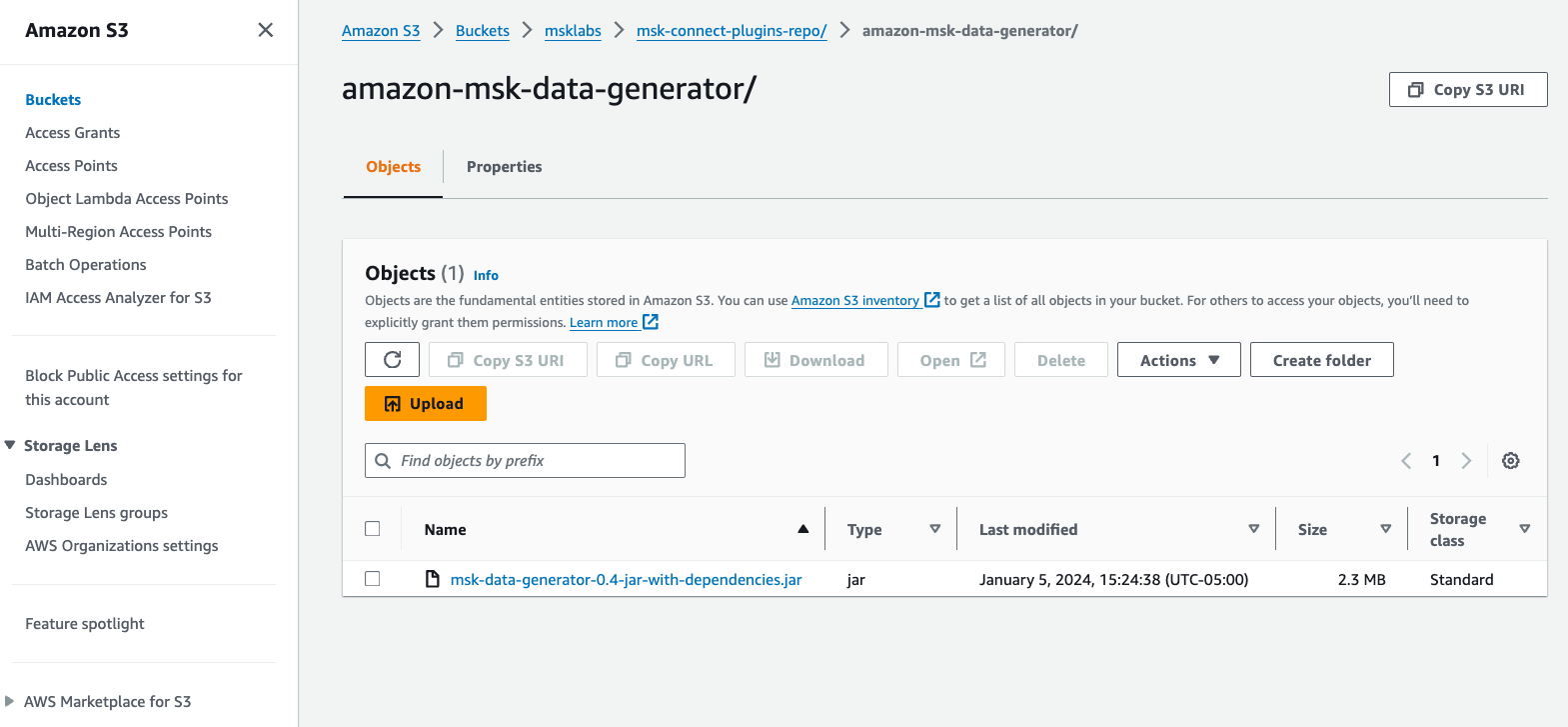Viewport: 1568px width, 727px height.
Task: Click the external link icon after Learn more
Action: pyautogui.click(x=651, y=322)
